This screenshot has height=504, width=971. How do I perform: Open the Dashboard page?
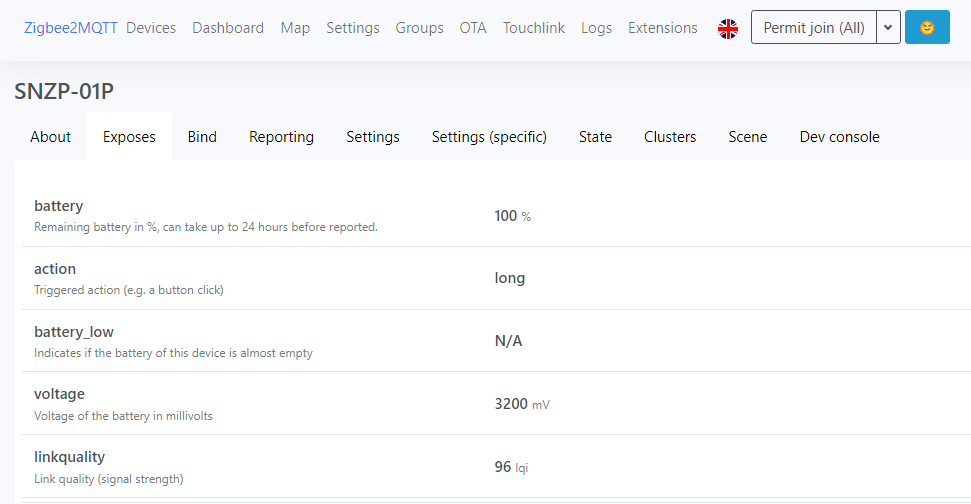(x=228, y=28)
